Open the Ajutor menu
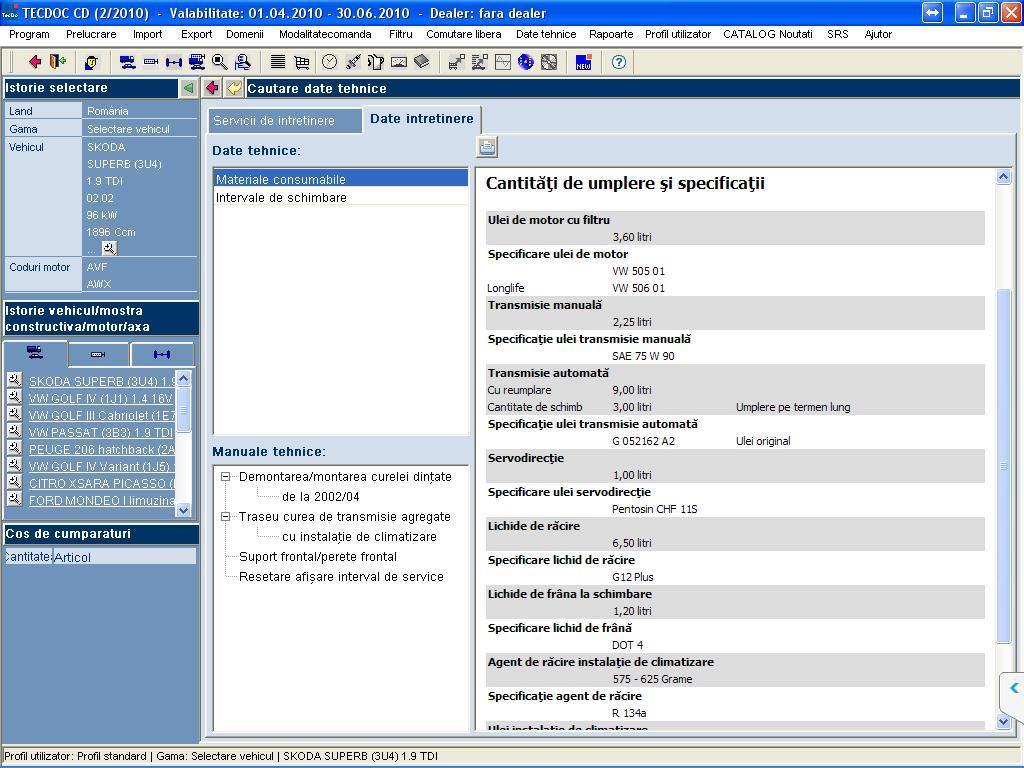 tap(878, 35)
